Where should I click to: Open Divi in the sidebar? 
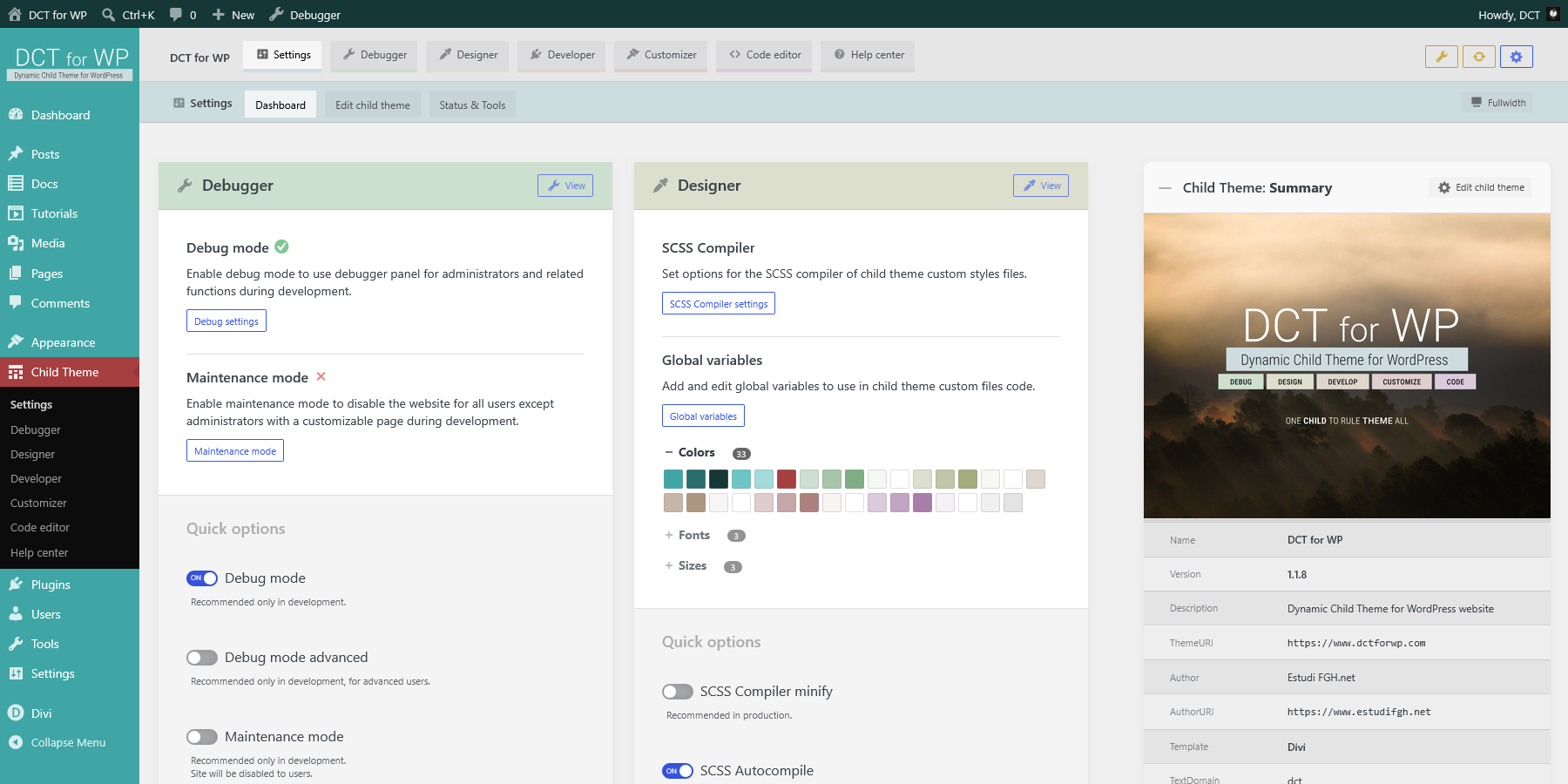coord(70,713)
